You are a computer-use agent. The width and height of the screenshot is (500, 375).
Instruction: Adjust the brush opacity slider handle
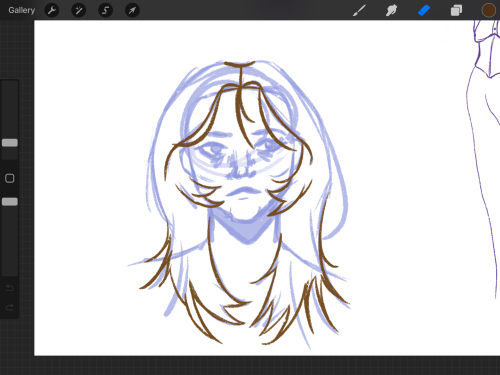(x=10, y=201)
